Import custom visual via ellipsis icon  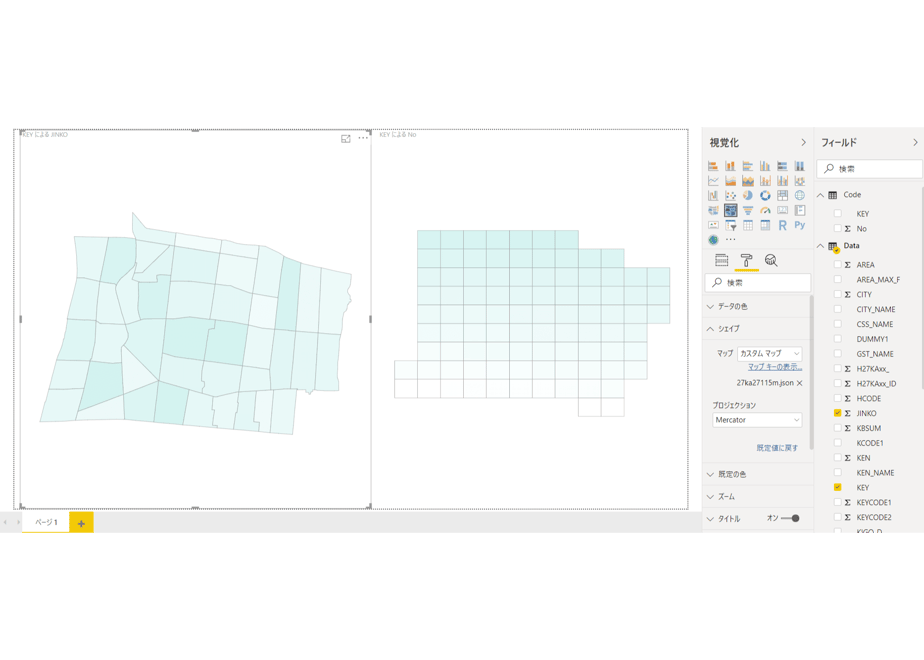pos(731,240)
